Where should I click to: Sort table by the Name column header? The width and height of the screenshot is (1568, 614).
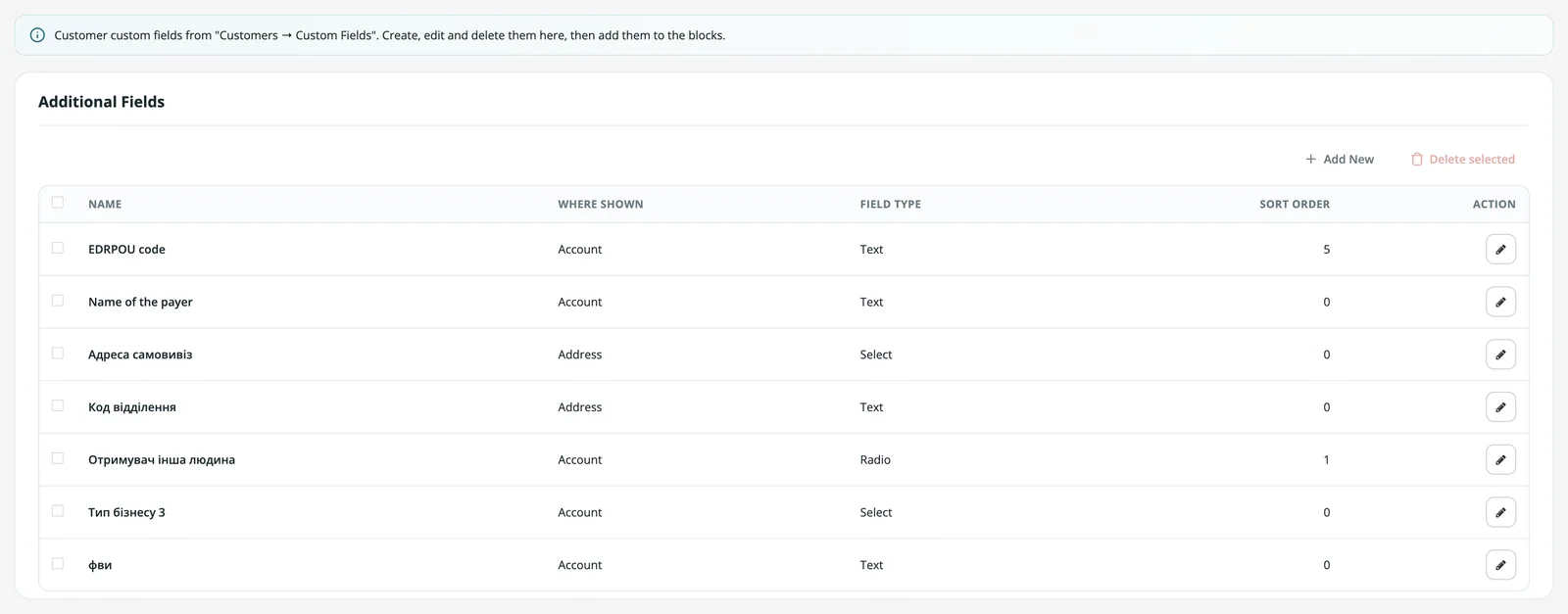pos(105,205)
